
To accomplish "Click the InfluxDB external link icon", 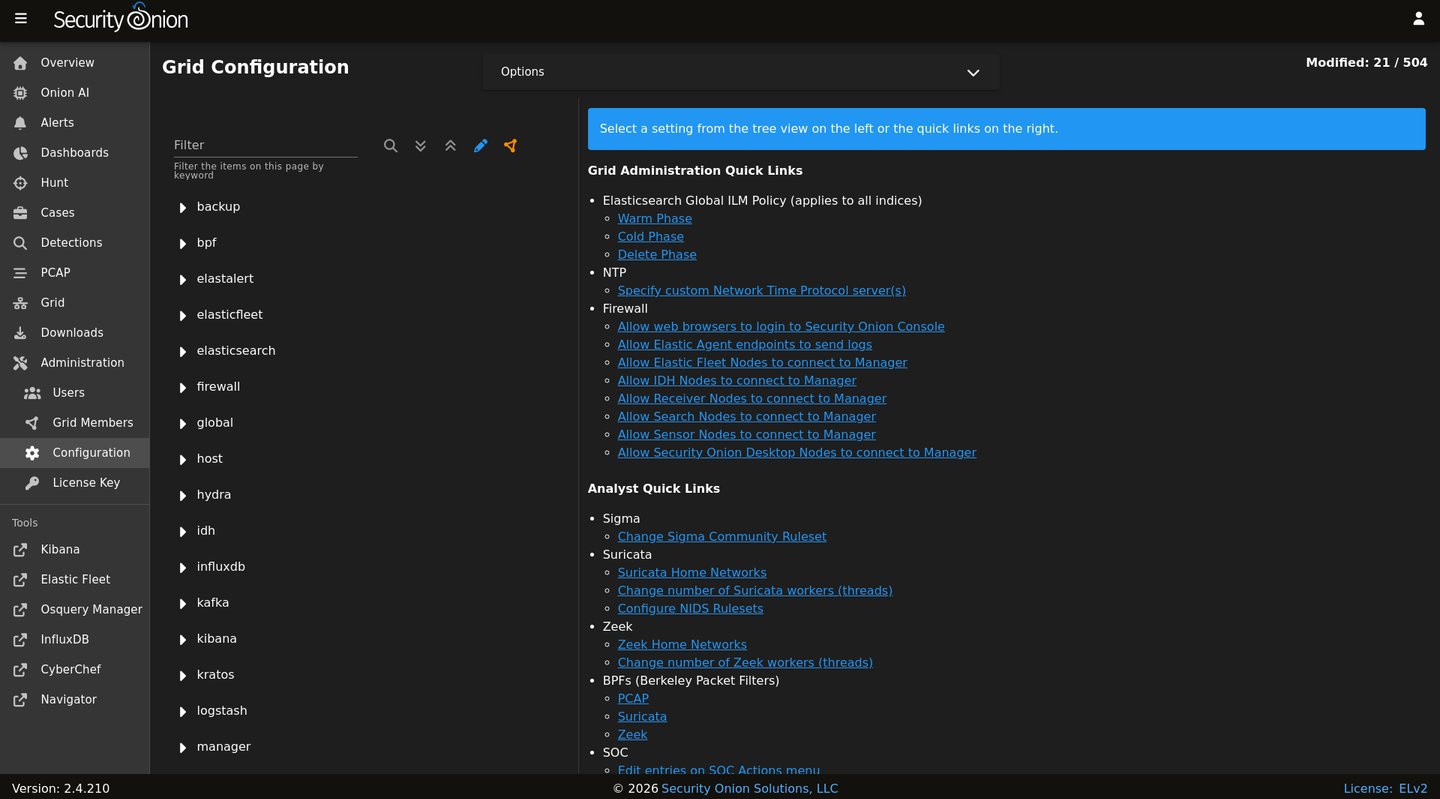I will tap(20, 640).
